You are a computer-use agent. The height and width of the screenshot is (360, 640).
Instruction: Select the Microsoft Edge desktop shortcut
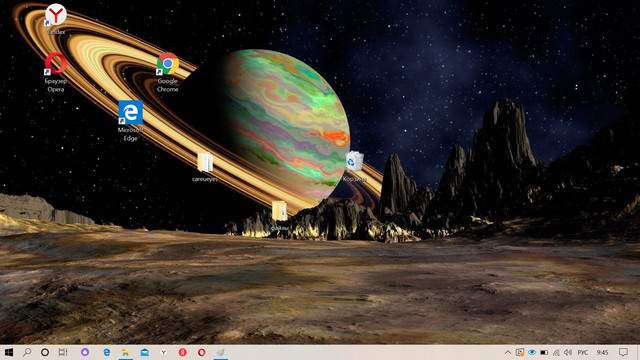point(131,121)
